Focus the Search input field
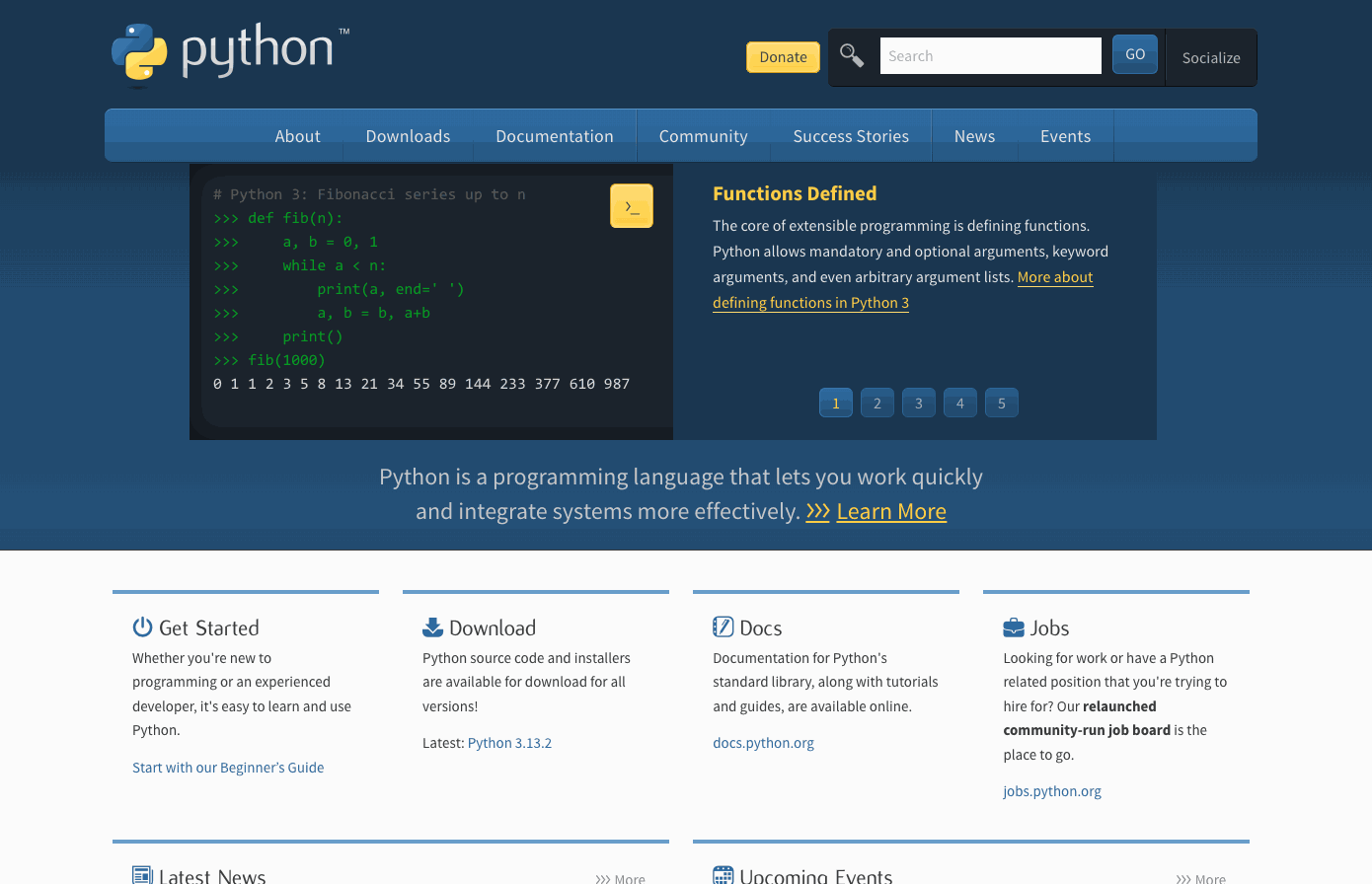The image size is (1372, 884). [x=990, y=55]
